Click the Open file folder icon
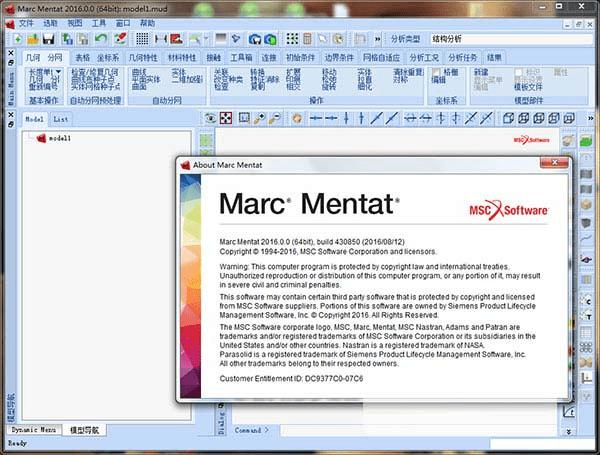Image resolution: width=600 pixels, height=455 pixels. (x=33, y=39)
